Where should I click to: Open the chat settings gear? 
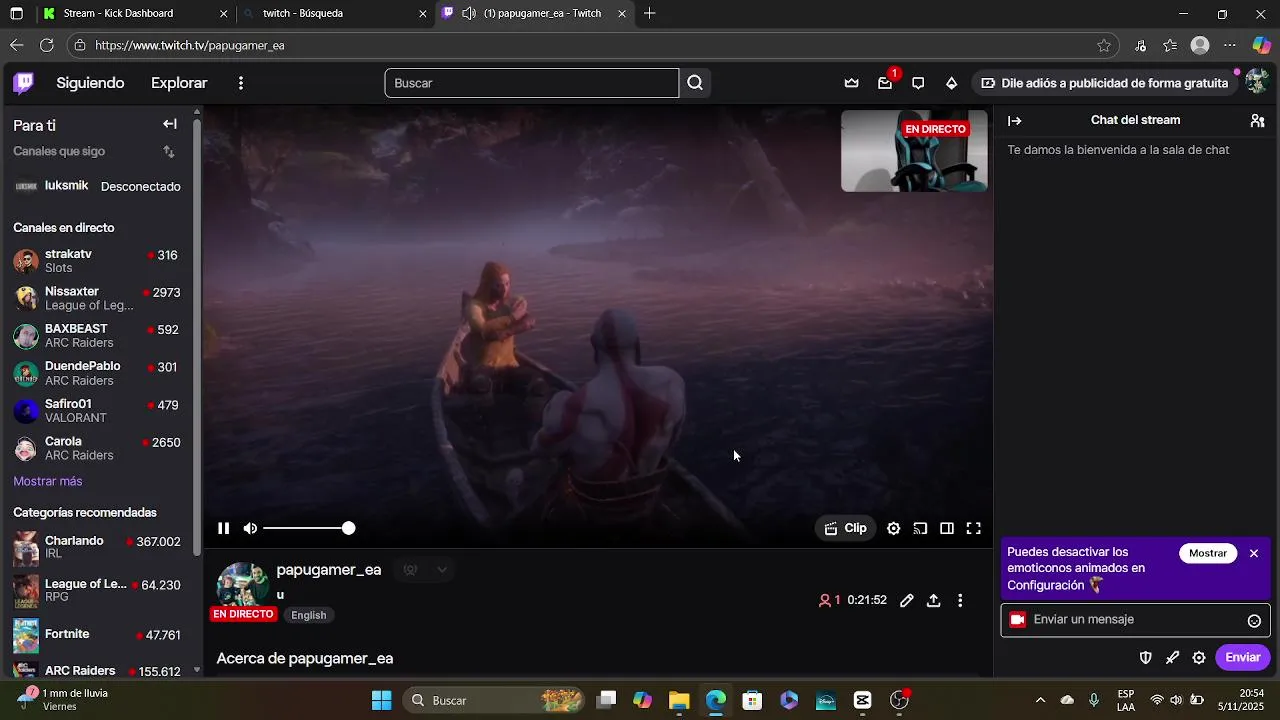click(1199, 658)
